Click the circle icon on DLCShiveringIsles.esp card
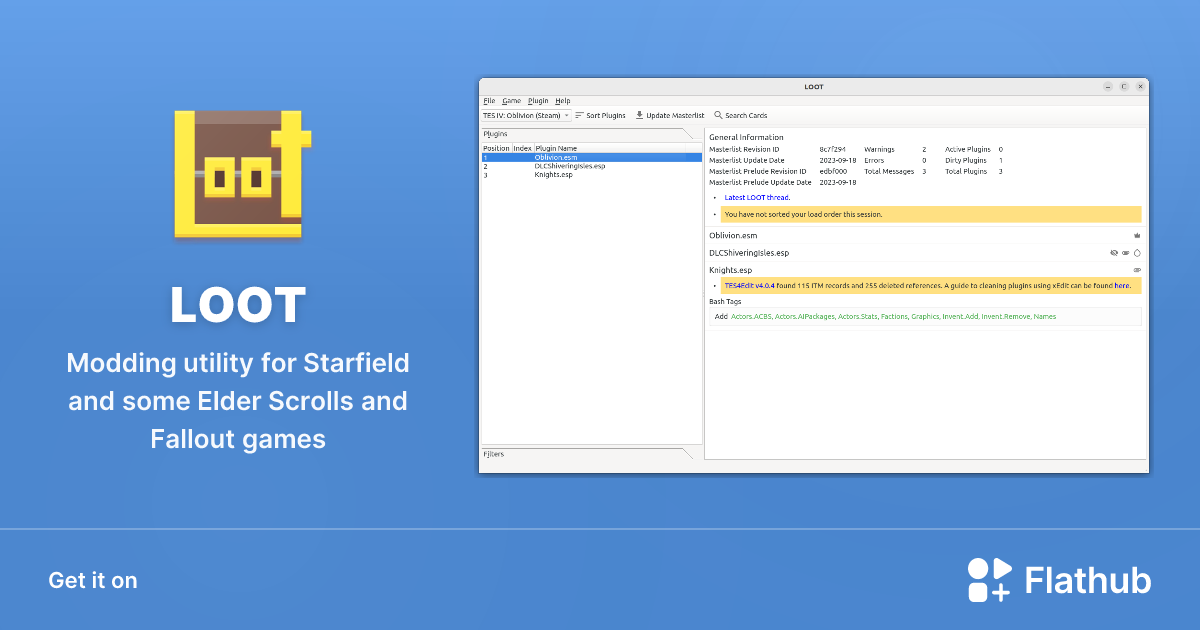Screen dimensions: 1200x630 pos(1137,253)
